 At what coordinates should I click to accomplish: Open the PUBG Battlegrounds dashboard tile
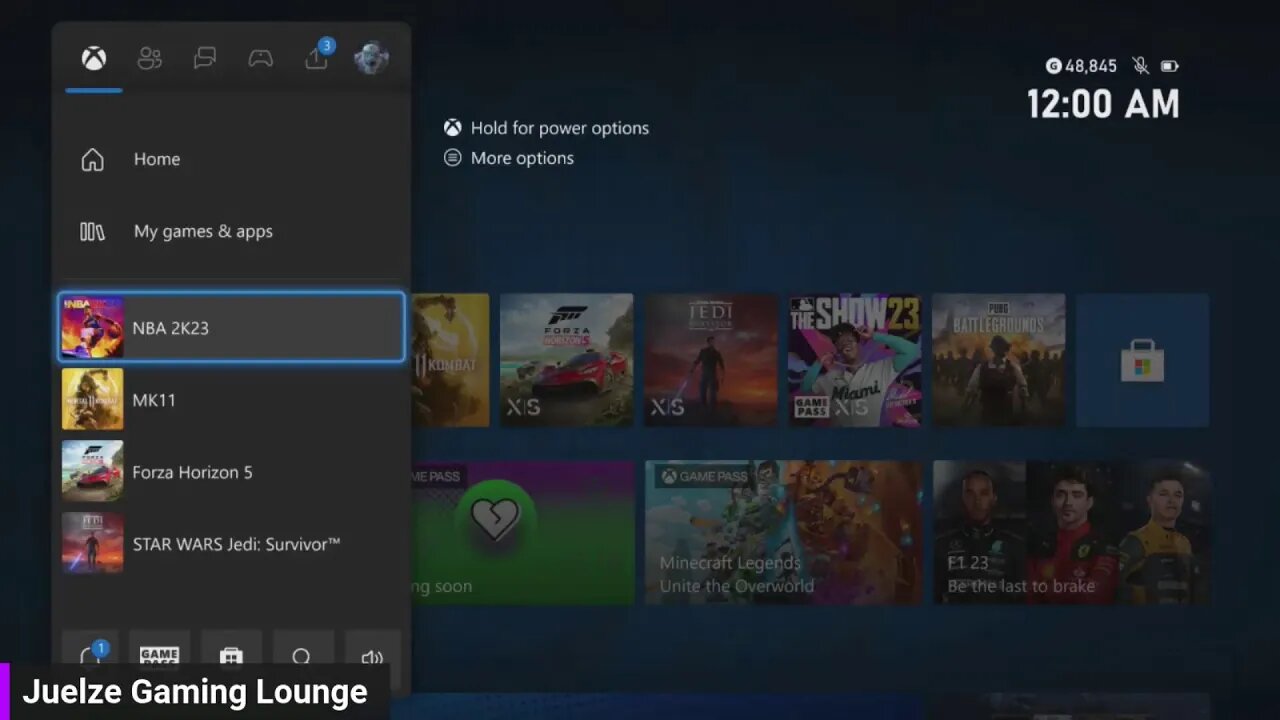[x=998, y=360]
